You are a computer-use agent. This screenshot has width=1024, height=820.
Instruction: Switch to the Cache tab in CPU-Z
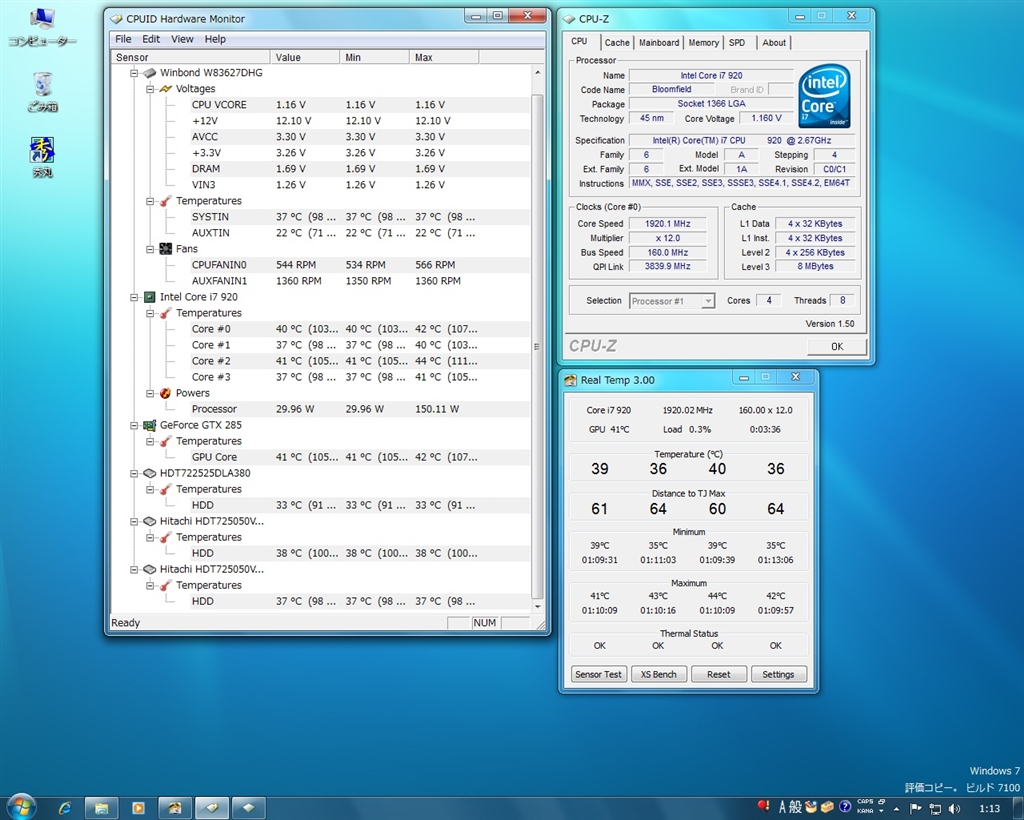pyautogui.click(x=617, y=42)
